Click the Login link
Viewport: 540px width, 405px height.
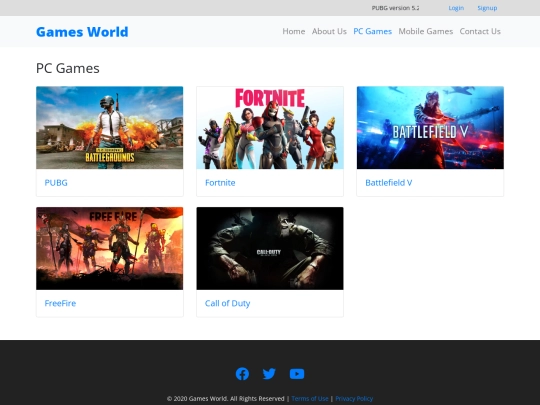[x=456, y=8]
